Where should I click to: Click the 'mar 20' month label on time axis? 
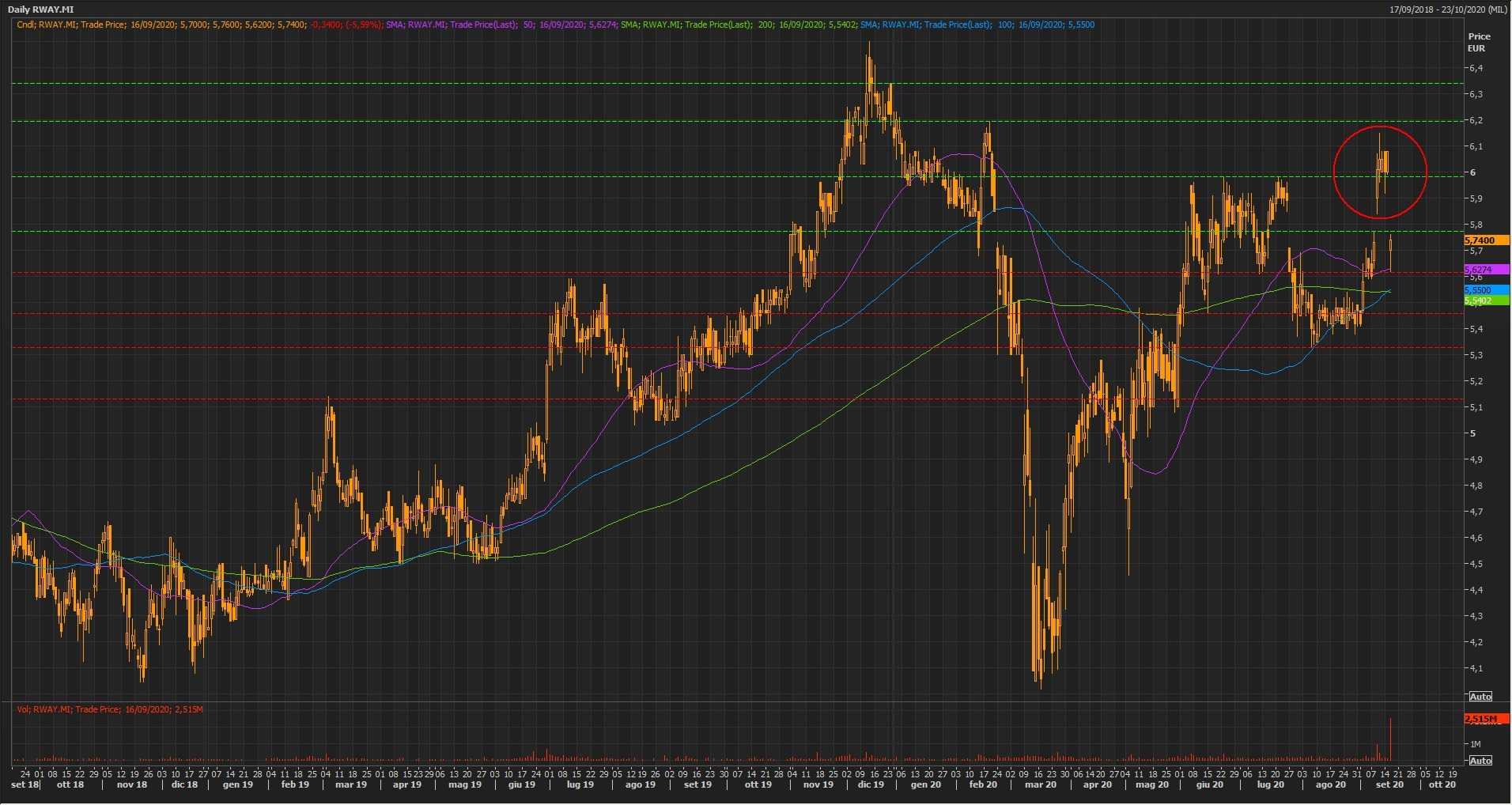[x=1041, y=784]
